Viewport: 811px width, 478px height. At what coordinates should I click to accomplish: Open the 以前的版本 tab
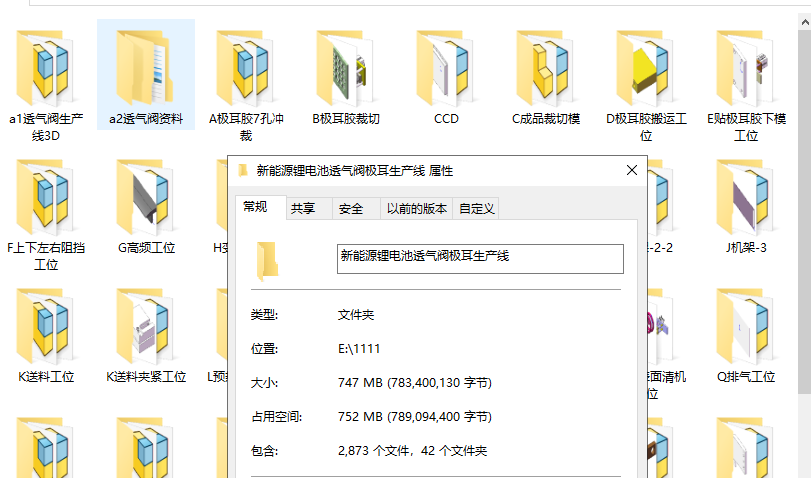tap(417, 208)
